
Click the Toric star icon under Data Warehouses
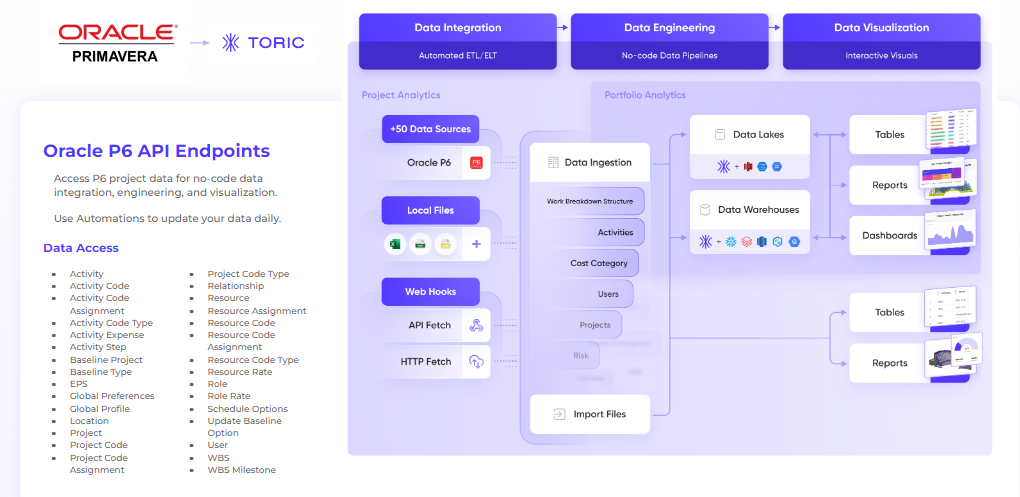point(706,242)
